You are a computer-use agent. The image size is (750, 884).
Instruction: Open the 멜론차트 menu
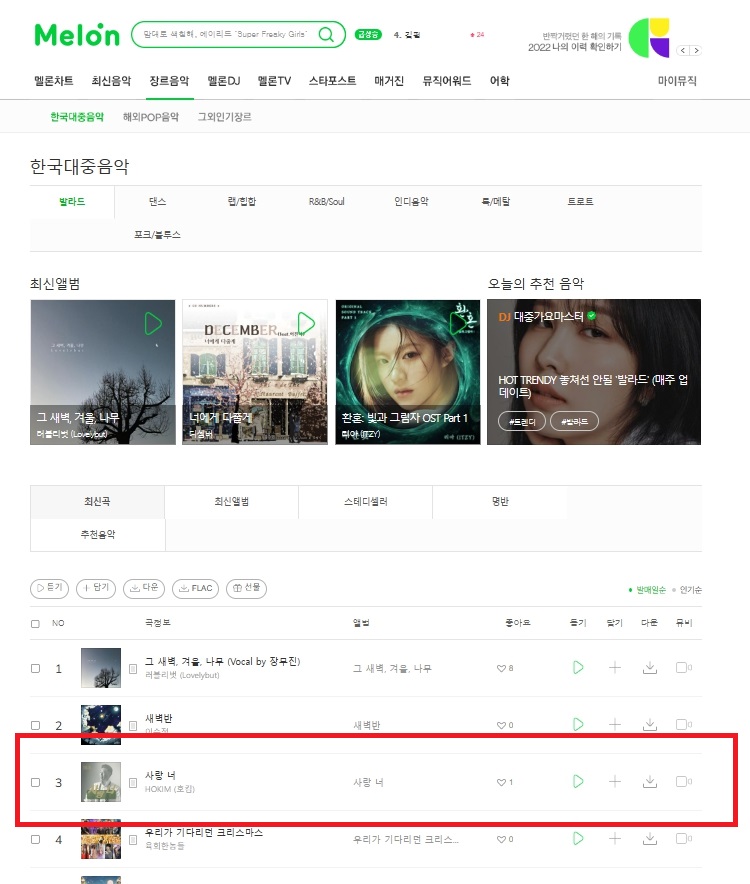coord(54,81)
